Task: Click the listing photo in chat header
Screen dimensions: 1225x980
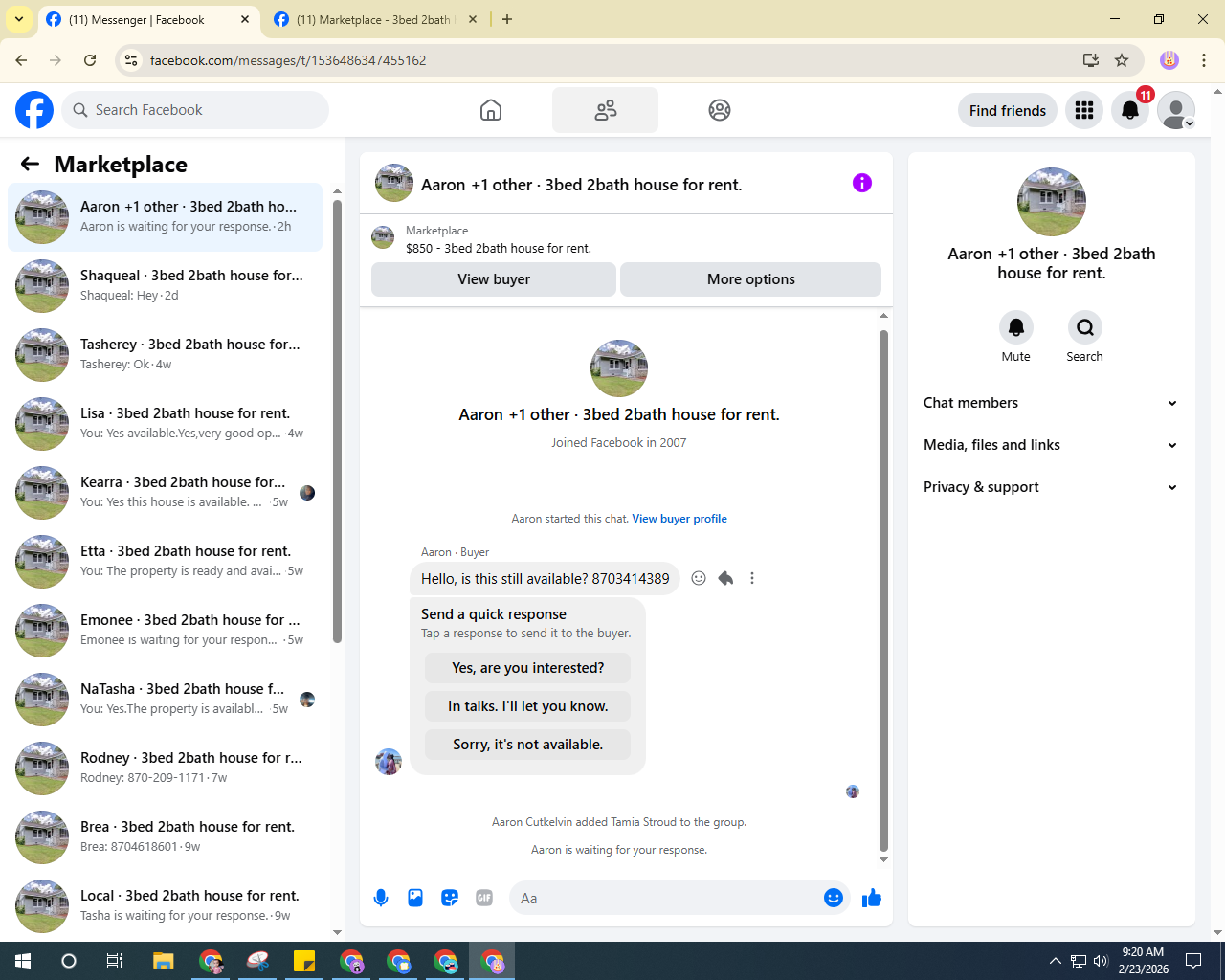Action: [394, 183]
